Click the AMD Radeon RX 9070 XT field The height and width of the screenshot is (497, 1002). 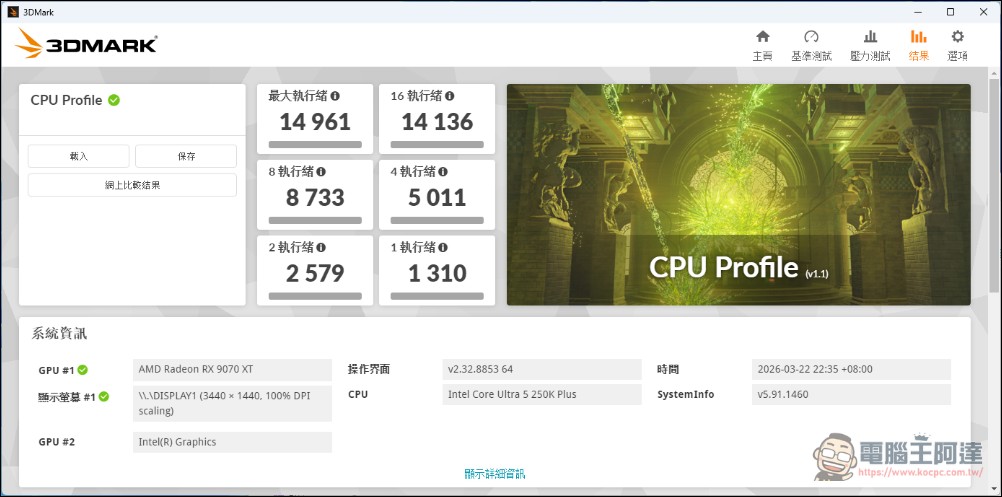coord(233,369)
